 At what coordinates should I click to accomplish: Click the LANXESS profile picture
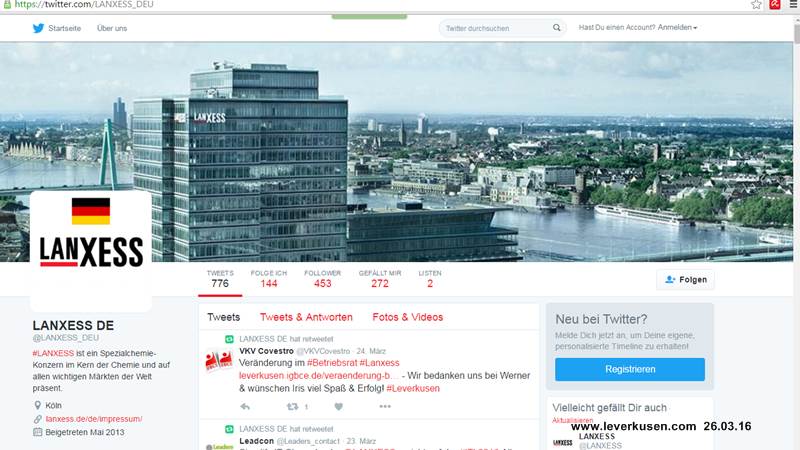click(x=91, y=250)
